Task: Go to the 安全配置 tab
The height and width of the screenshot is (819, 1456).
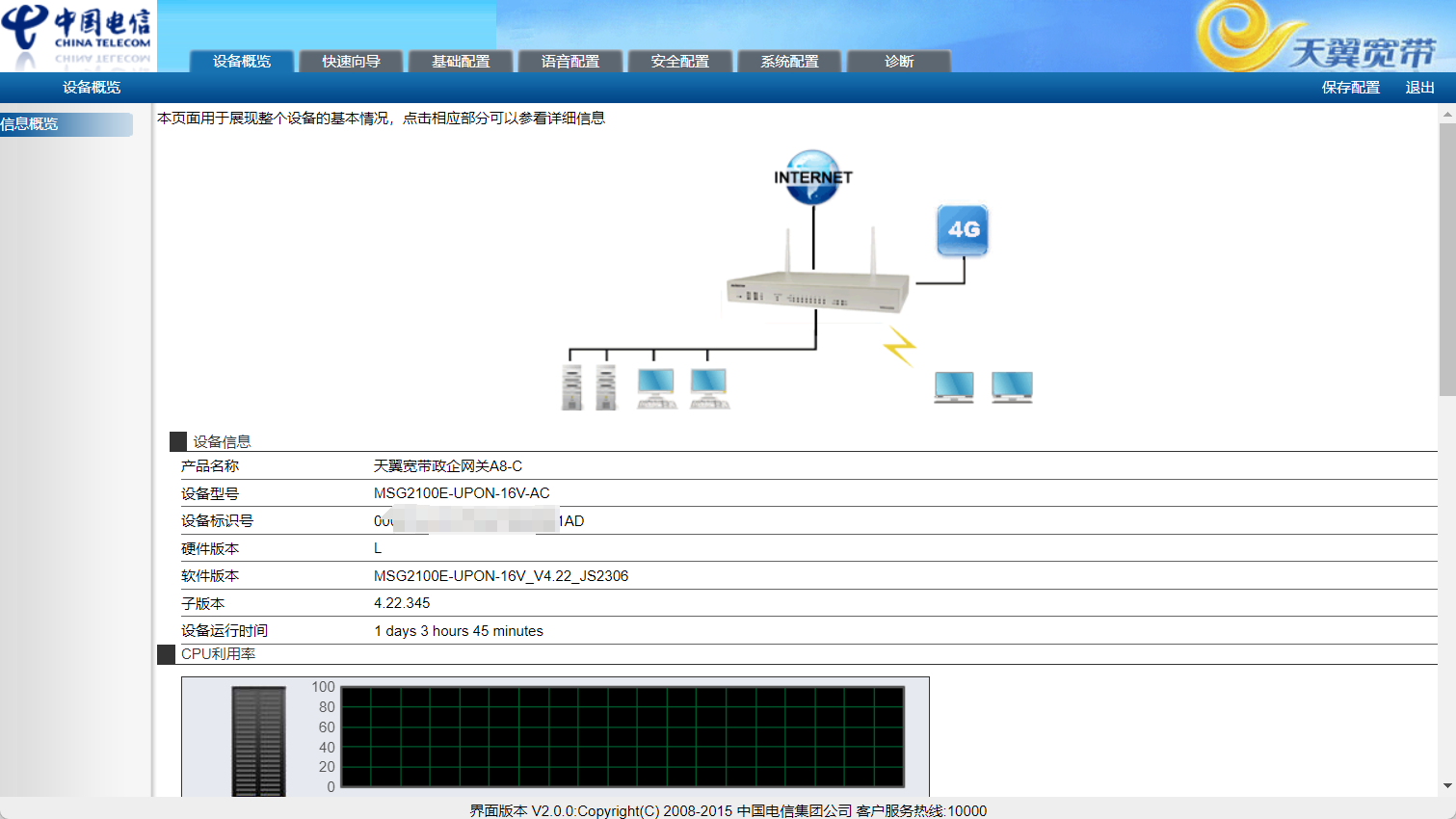Action: point(679,62)
